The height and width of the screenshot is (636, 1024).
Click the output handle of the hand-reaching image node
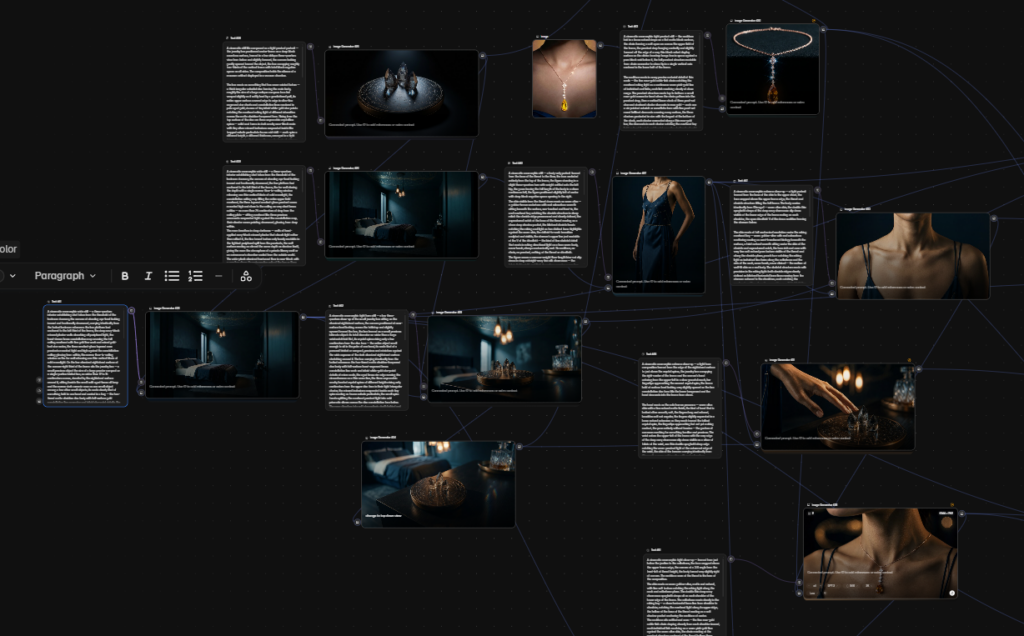pos(918,370)
